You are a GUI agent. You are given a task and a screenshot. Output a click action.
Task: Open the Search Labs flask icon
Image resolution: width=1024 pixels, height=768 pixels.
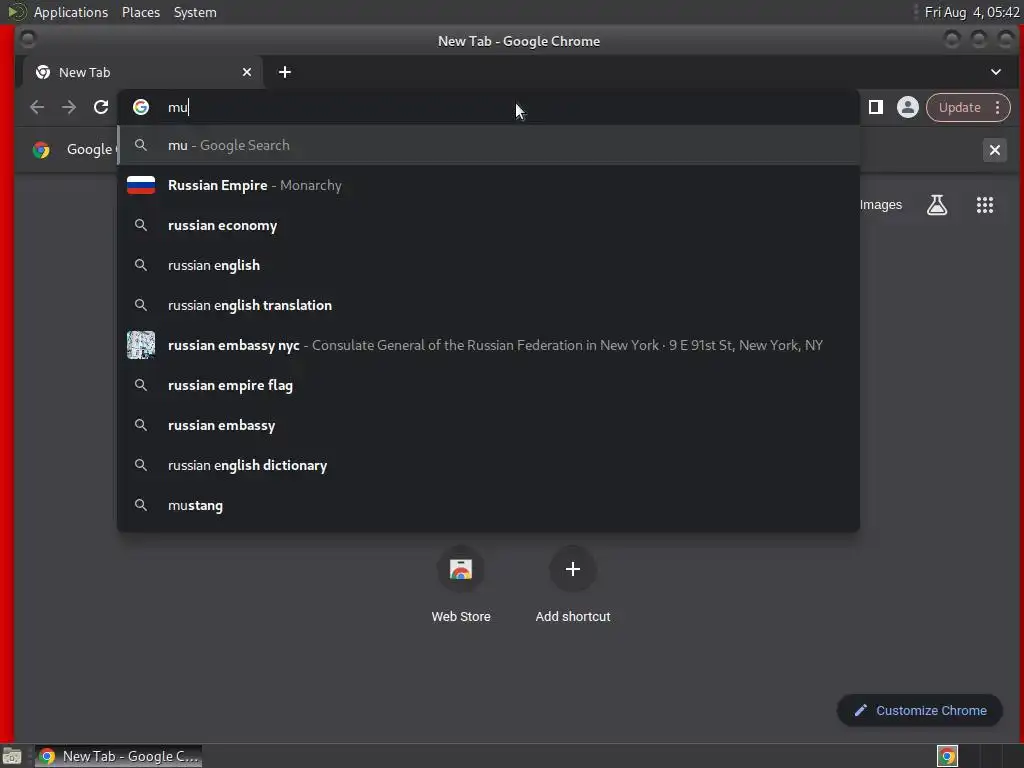pyautogui.click(x=937, y=205)
